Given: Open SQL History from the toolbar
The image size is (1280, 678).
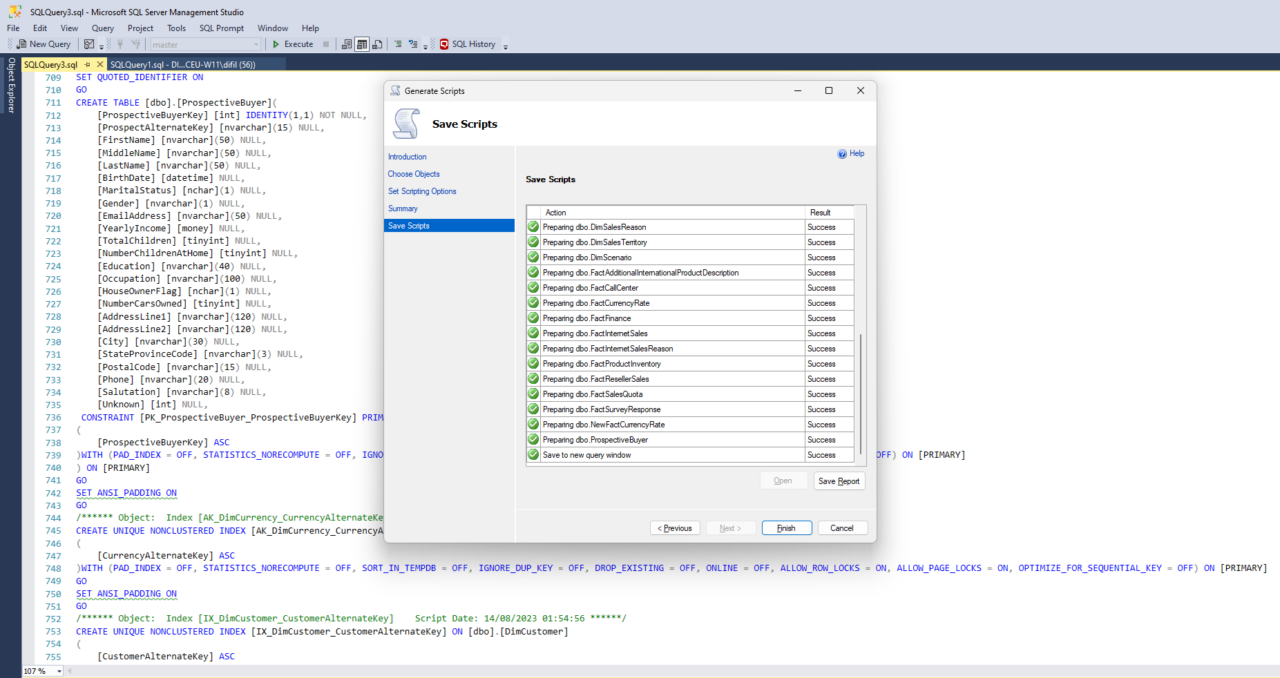Looking at the screenshot, I should [470, 44].
